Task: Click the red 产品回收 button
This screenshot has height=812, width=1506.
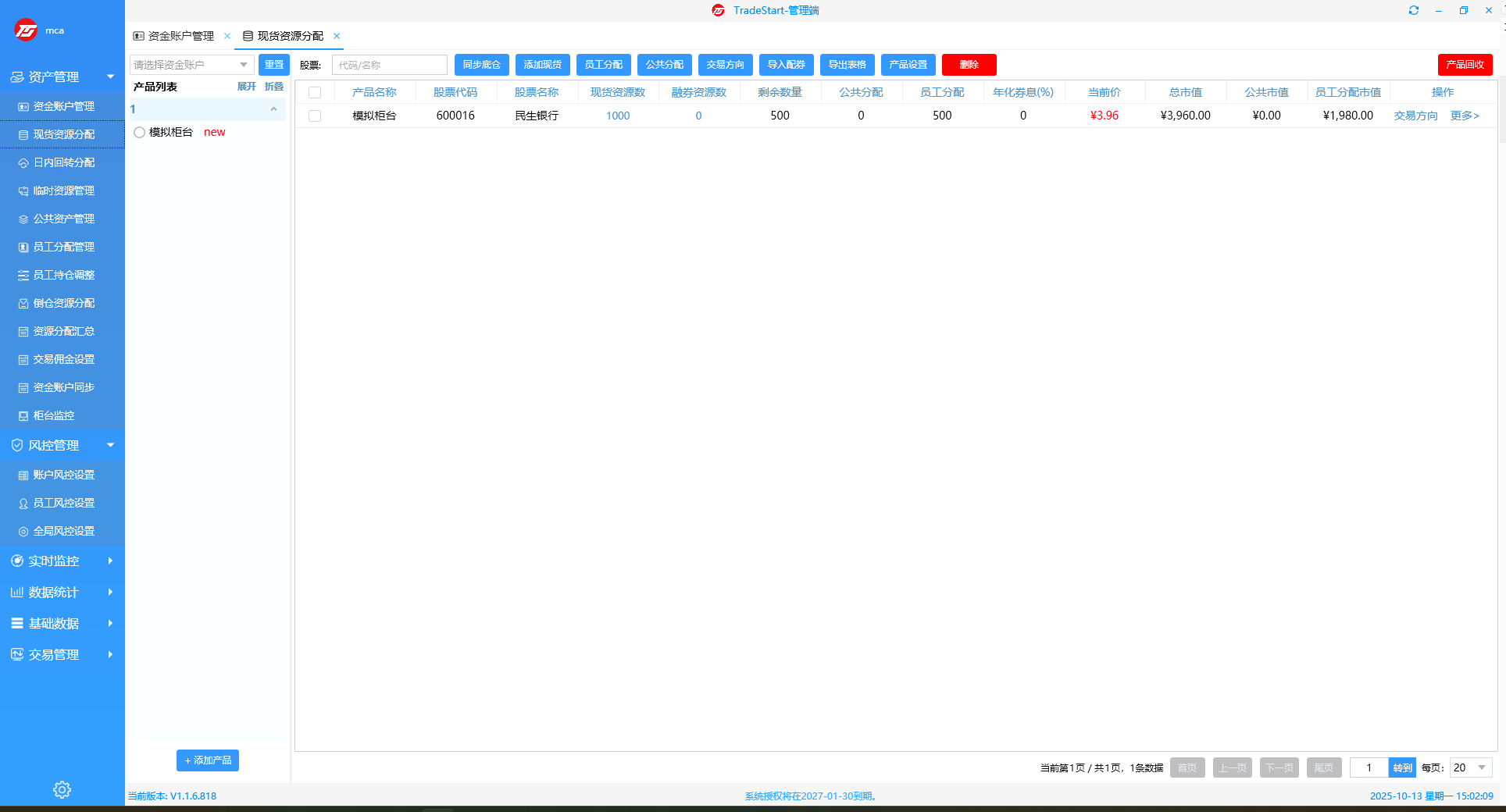Action: pos(1465,65)
